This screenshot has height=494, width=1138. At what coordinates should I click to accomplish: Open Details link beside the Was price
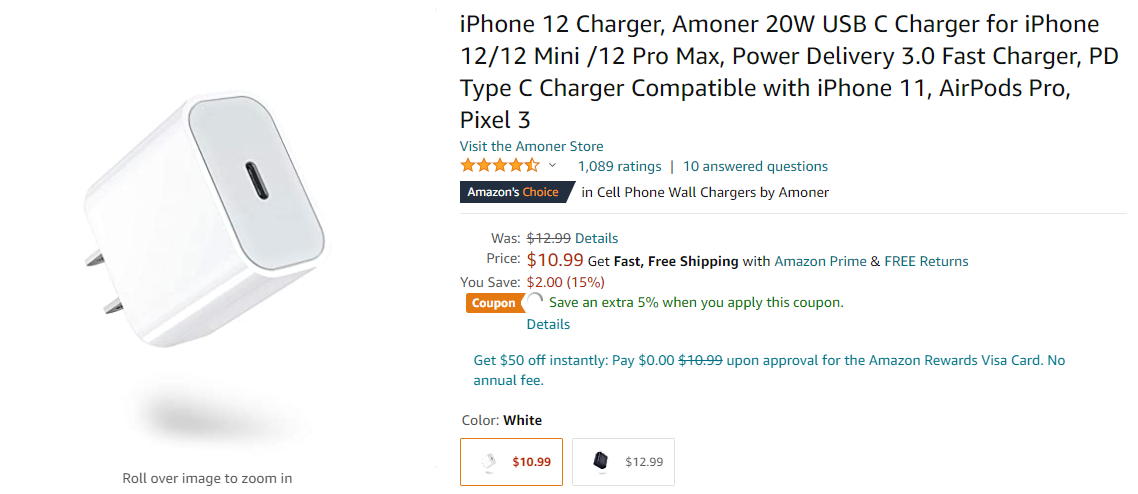(x=596, y=238)
